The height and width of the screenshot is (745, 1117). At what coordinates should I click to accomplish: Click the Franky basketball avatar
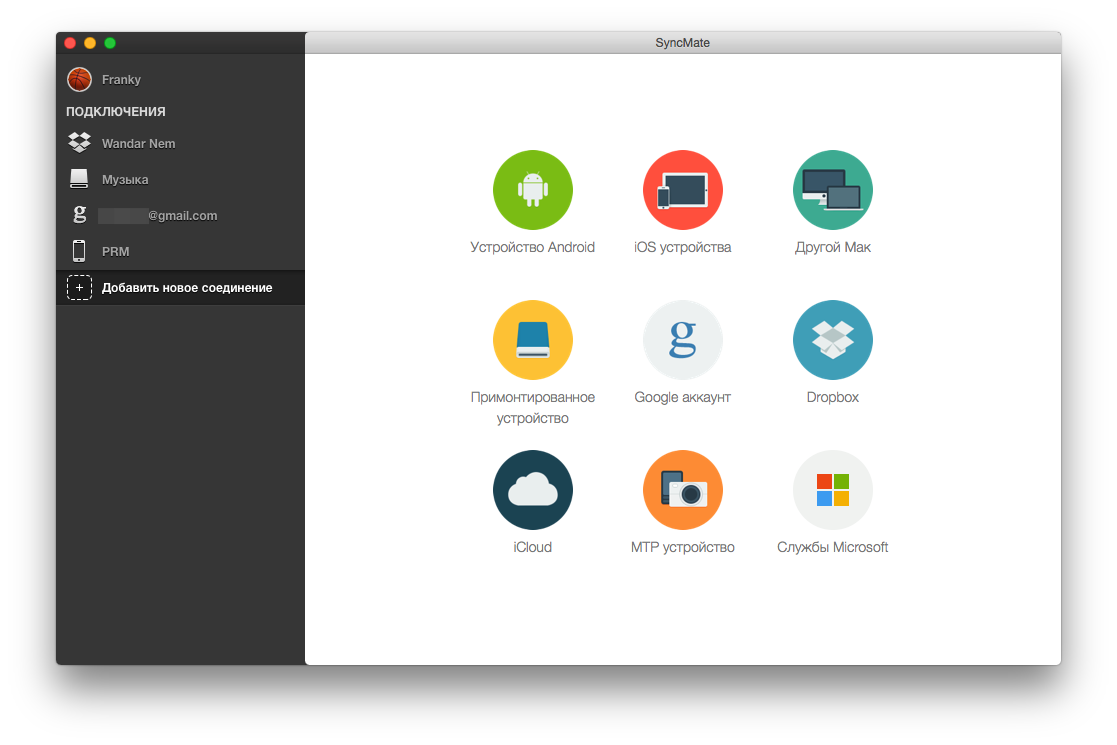coord(79,79)
